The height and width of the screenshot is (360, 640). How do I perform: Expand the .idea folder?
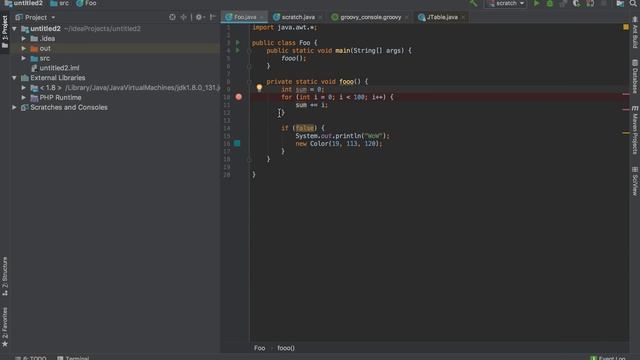pyautogui.click(x=24, y=38)
